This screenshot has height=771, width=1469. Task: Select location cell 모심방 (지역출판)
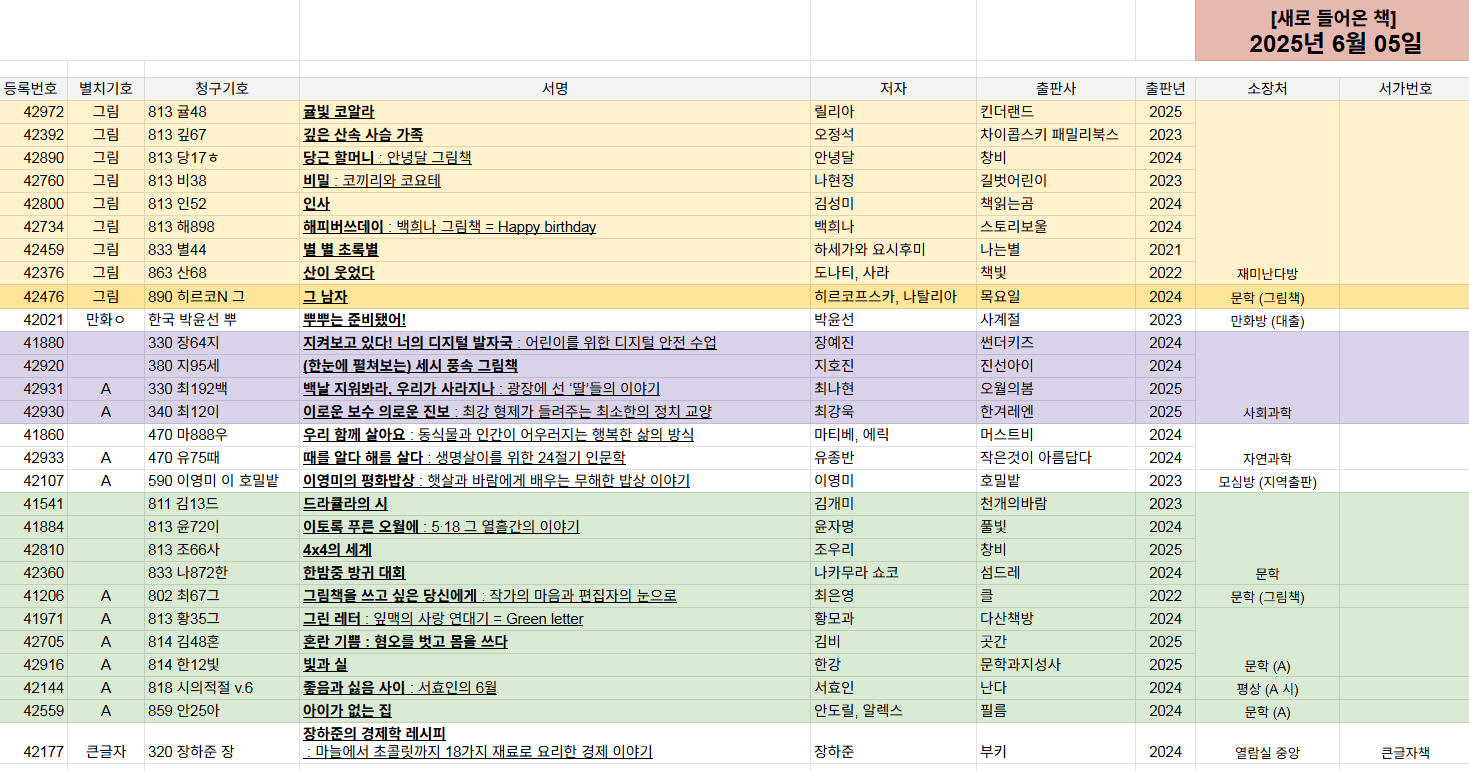coord(1267,481)
